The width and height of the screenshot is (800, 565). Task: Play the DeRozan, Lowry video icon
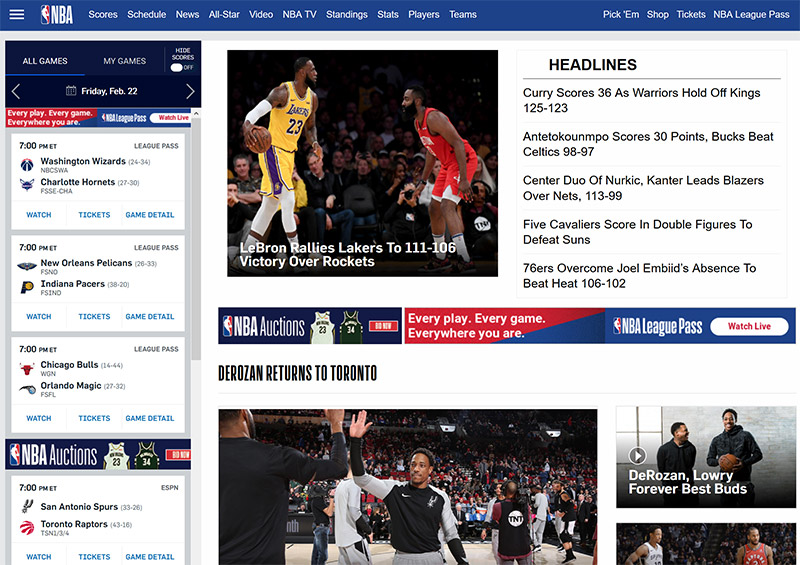pos(637,455)
